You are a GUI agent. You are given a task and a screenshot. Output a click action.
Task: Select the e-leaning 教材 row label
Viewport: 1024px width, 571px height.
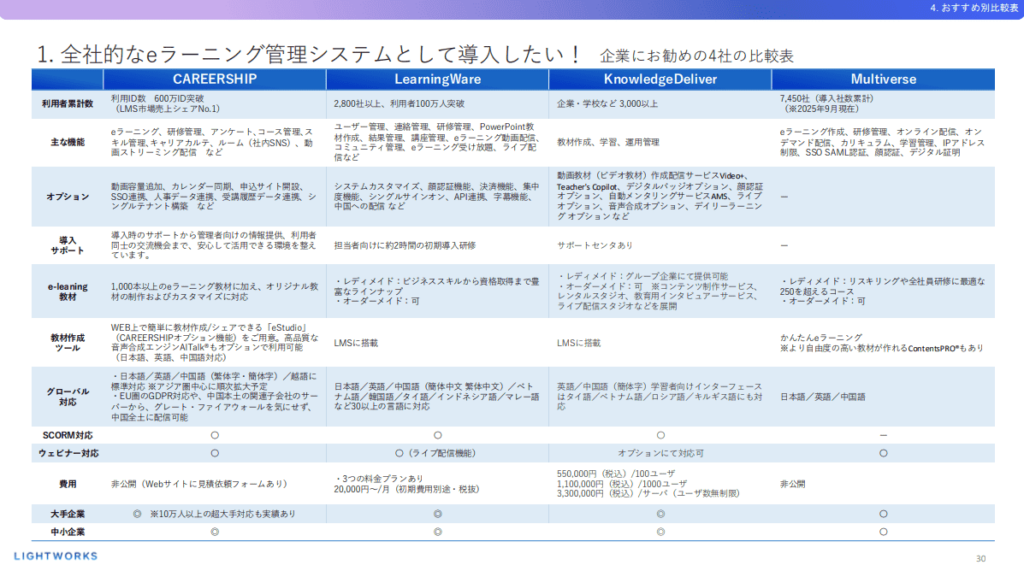(x=67, y=291)
